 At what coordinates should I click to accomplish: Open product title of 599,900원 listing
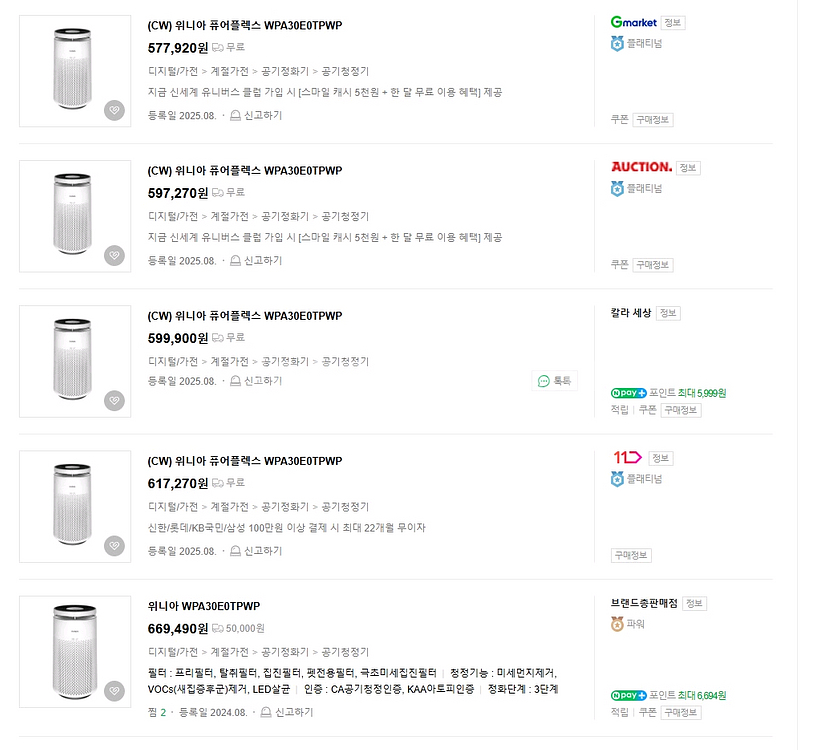click(x=244, y=316)
